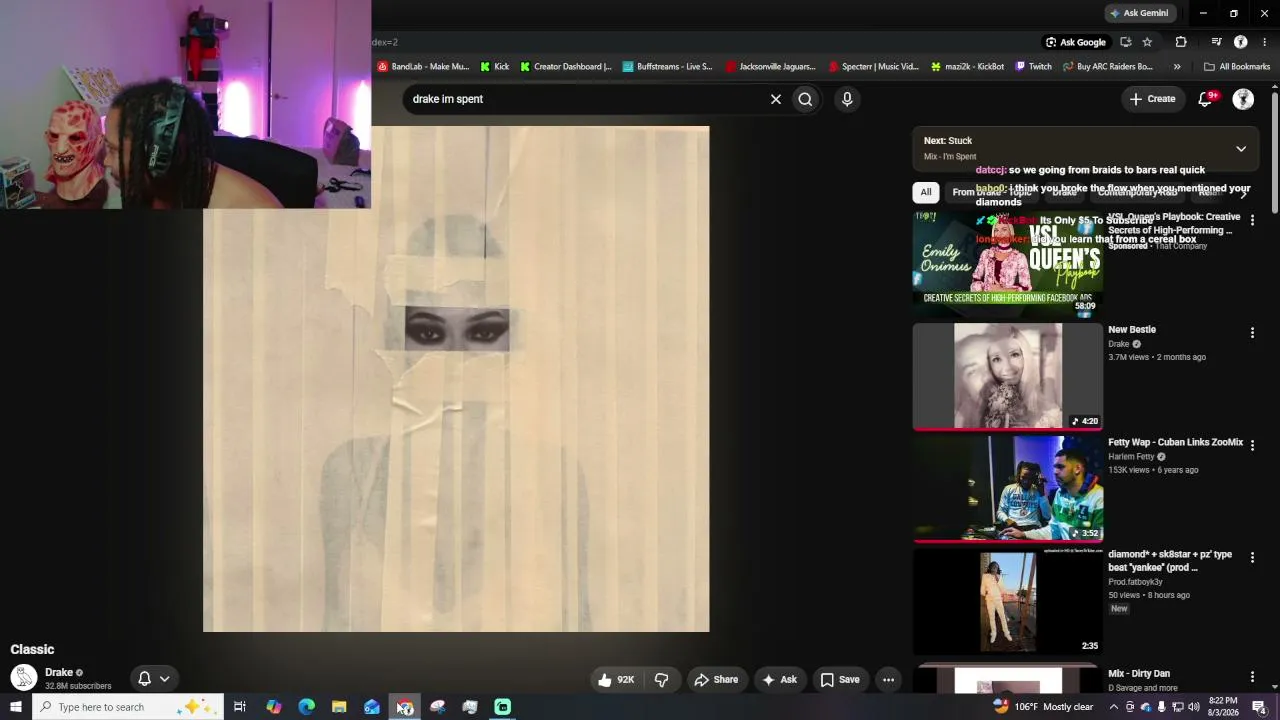
Task: Play the New Bestie video thumbnail
Action: point(1008,376)
